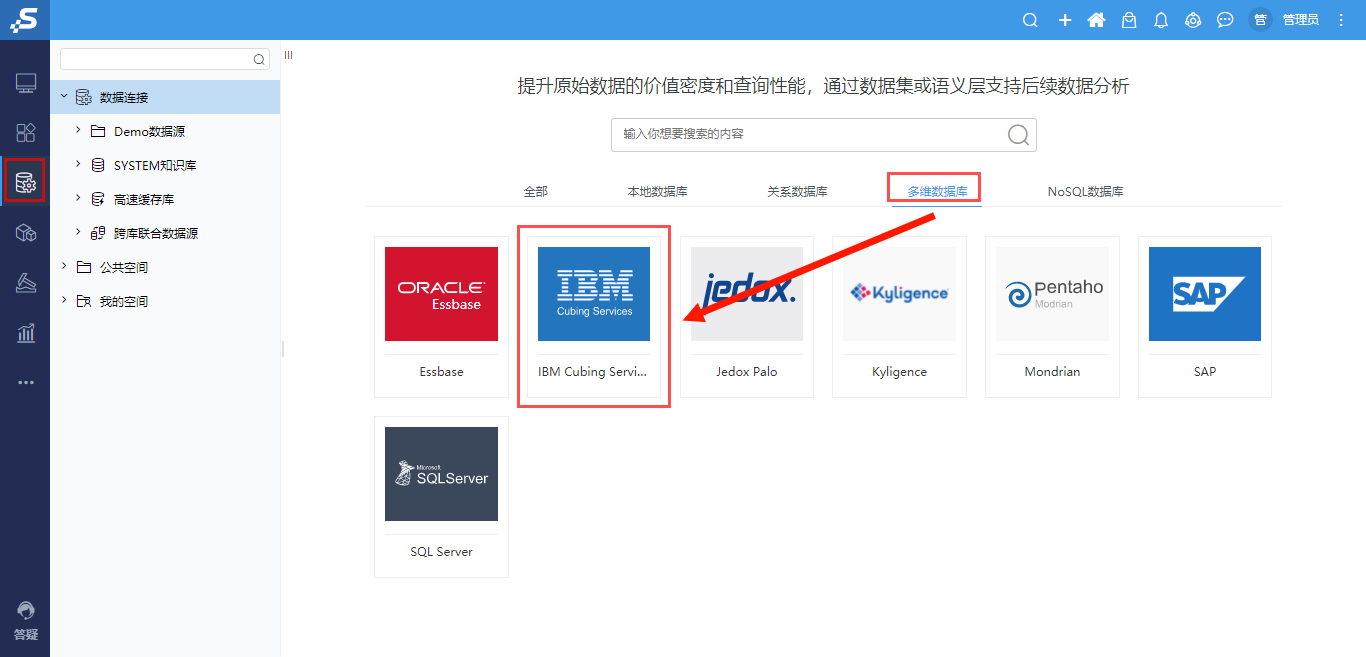Open the analysis stack sidebar icon
The image size is (1366, 657).
(x=26, y=283)
